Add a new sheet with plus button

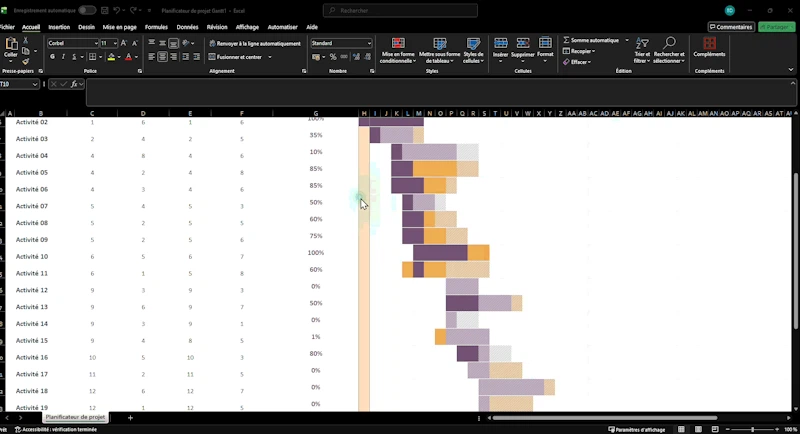tap(130, 418)
